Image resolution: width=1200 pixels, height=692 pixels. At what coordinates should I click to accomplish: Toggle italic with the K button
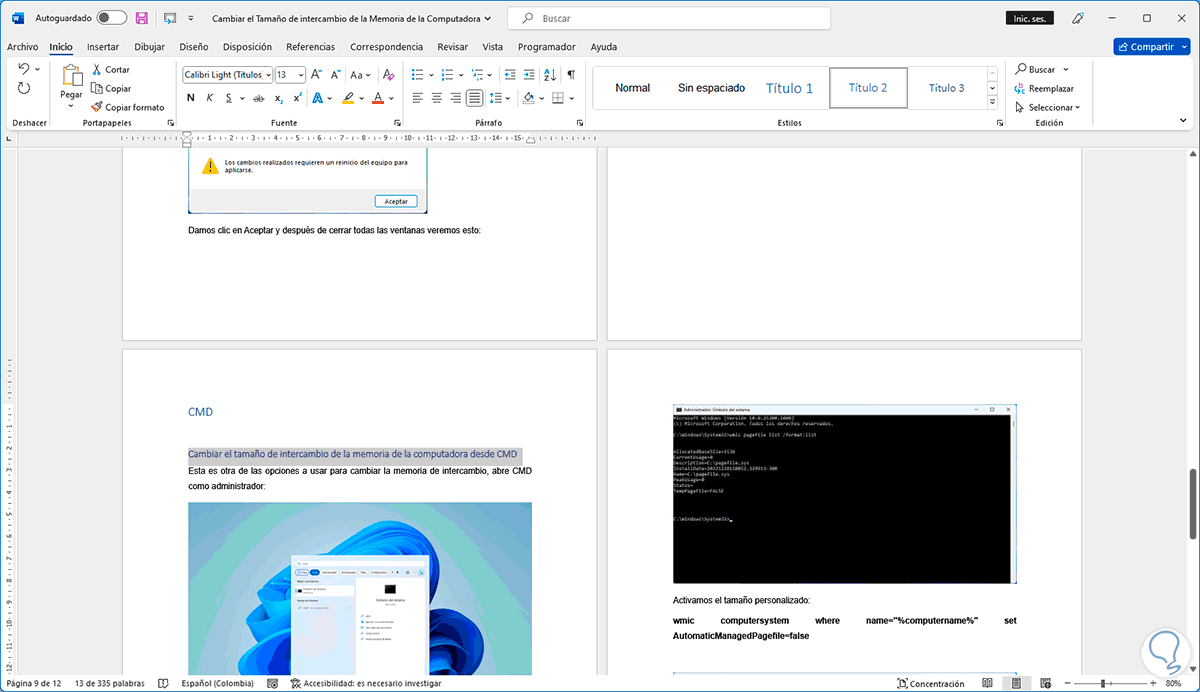(x=210, y=98)
